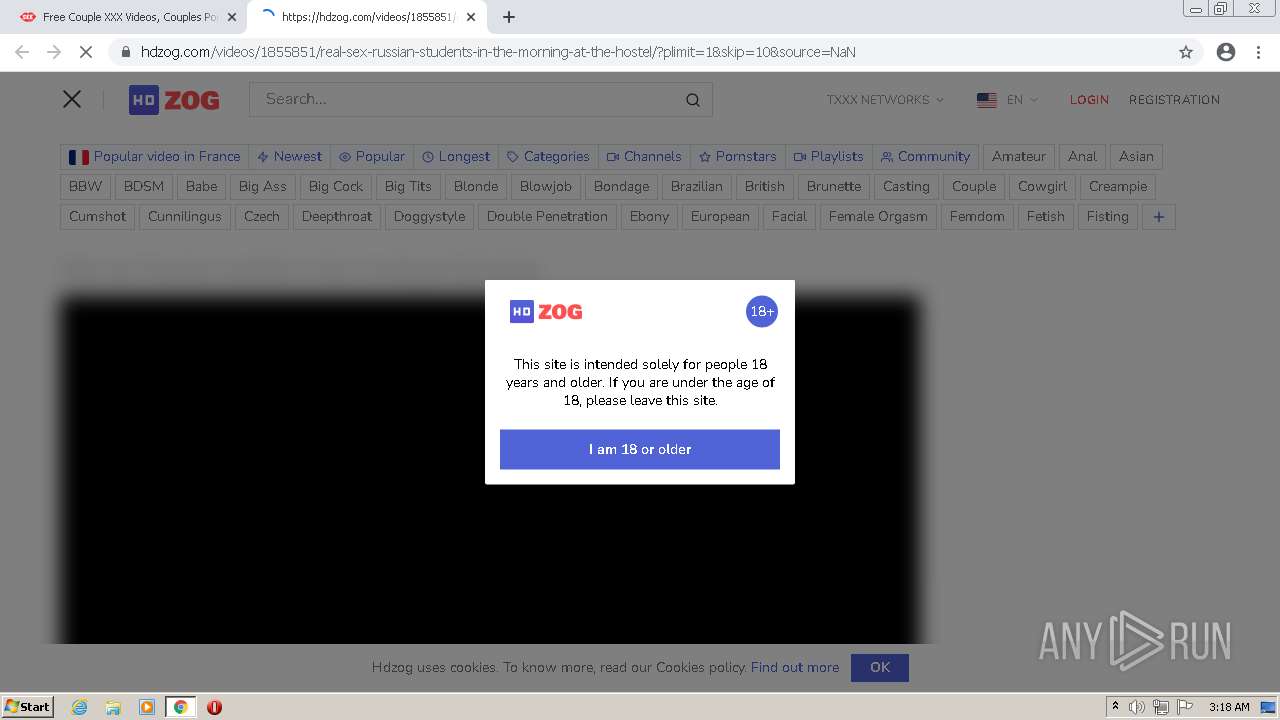Open the Newest videos tab

290,157
